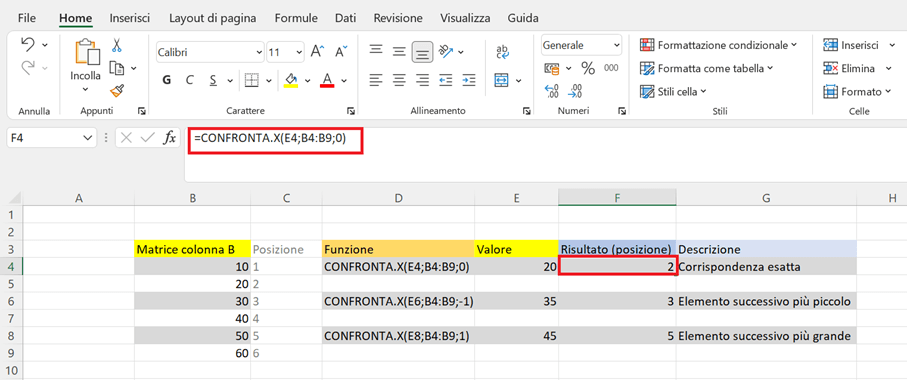The height and width of the screenshot is (380, 907).
Task: Toggle italic C formatting
Action: [189, 80]
